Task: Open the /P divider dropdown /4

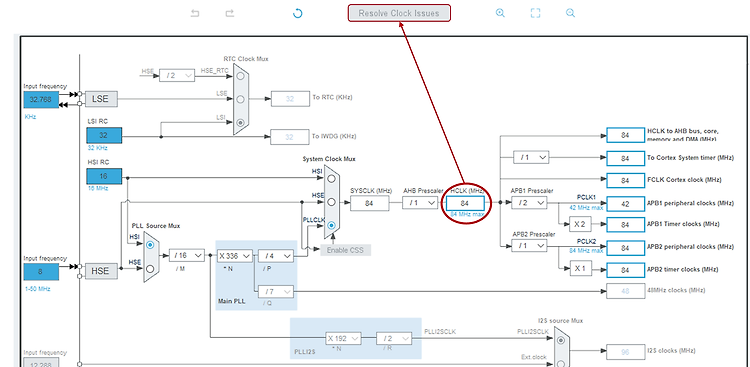Action: point(276,256)
